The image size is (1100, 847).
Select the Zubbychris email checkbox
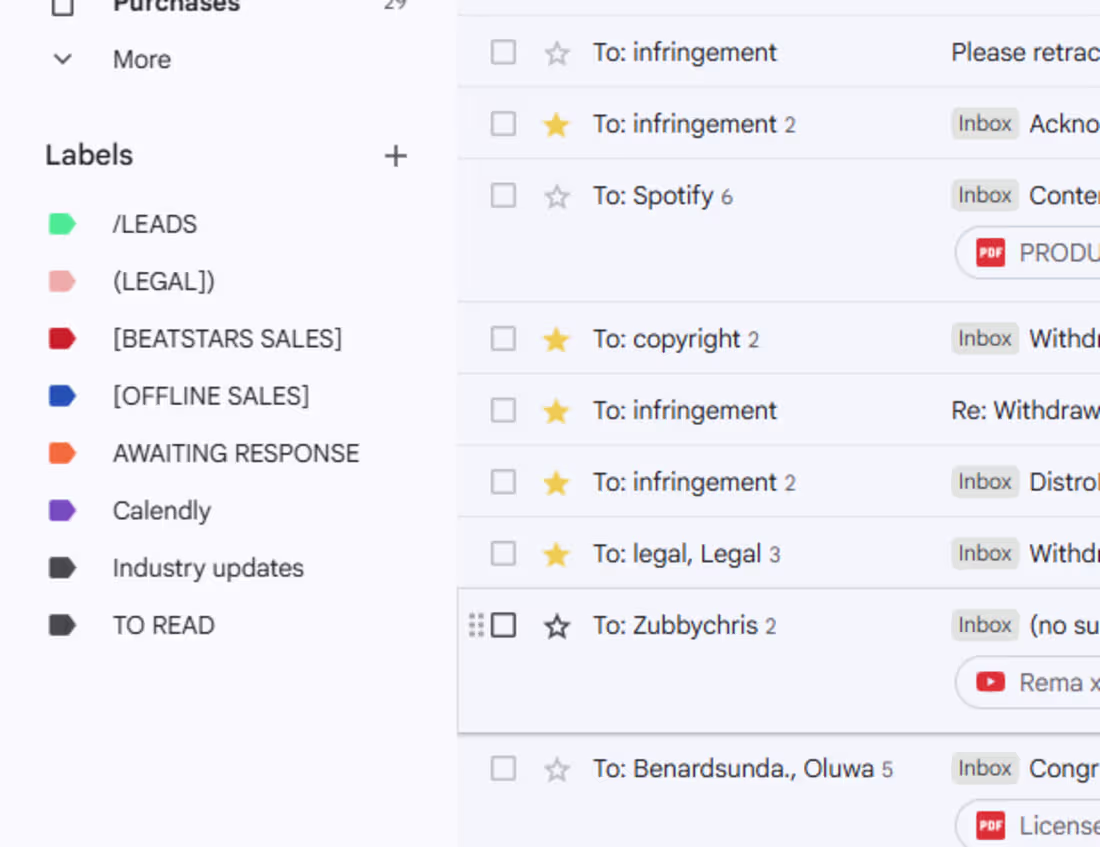[503, 625]
